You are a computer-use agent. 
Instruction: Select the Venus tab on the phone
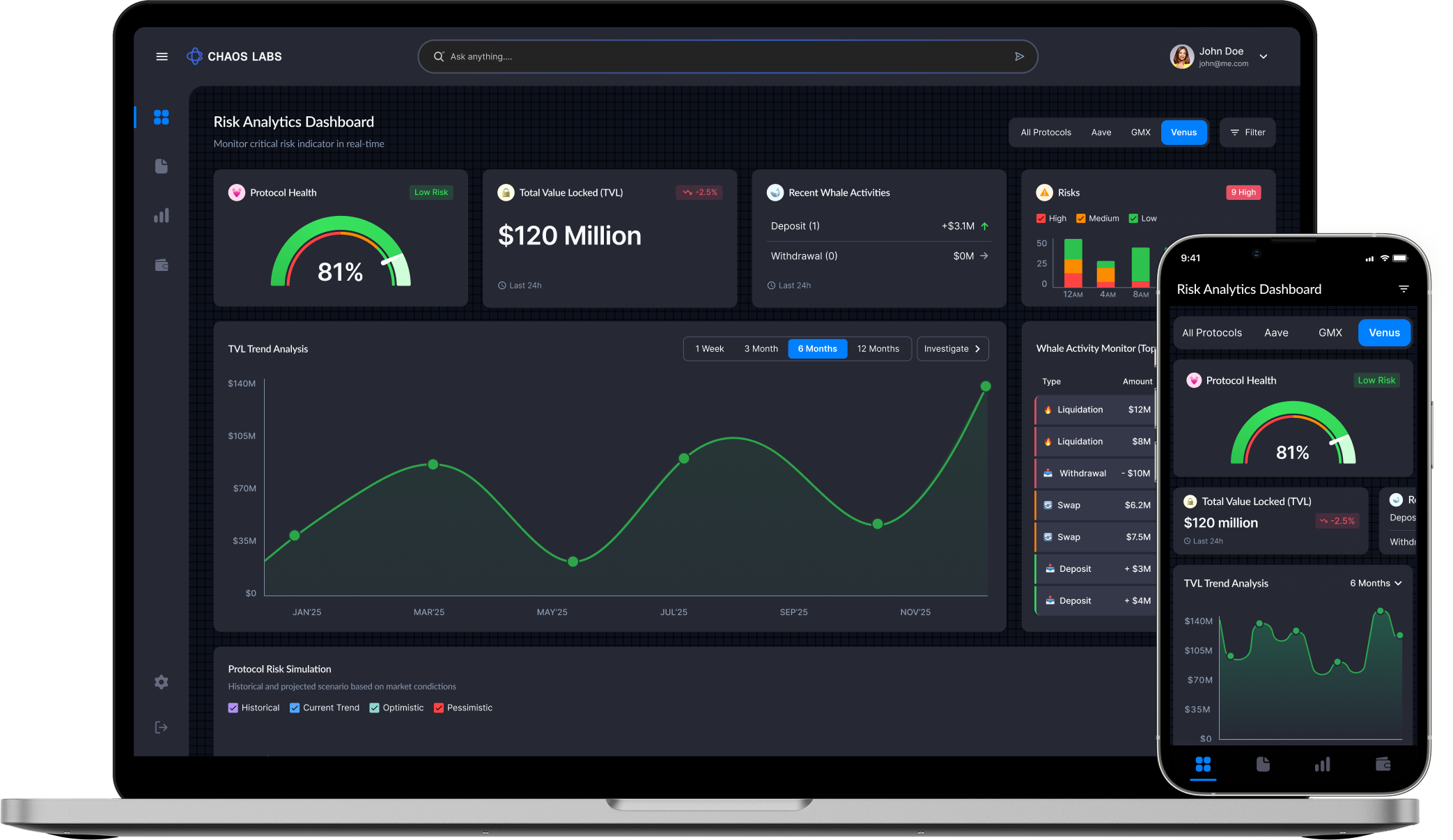pyautogui.click(x=1384, y=333)
